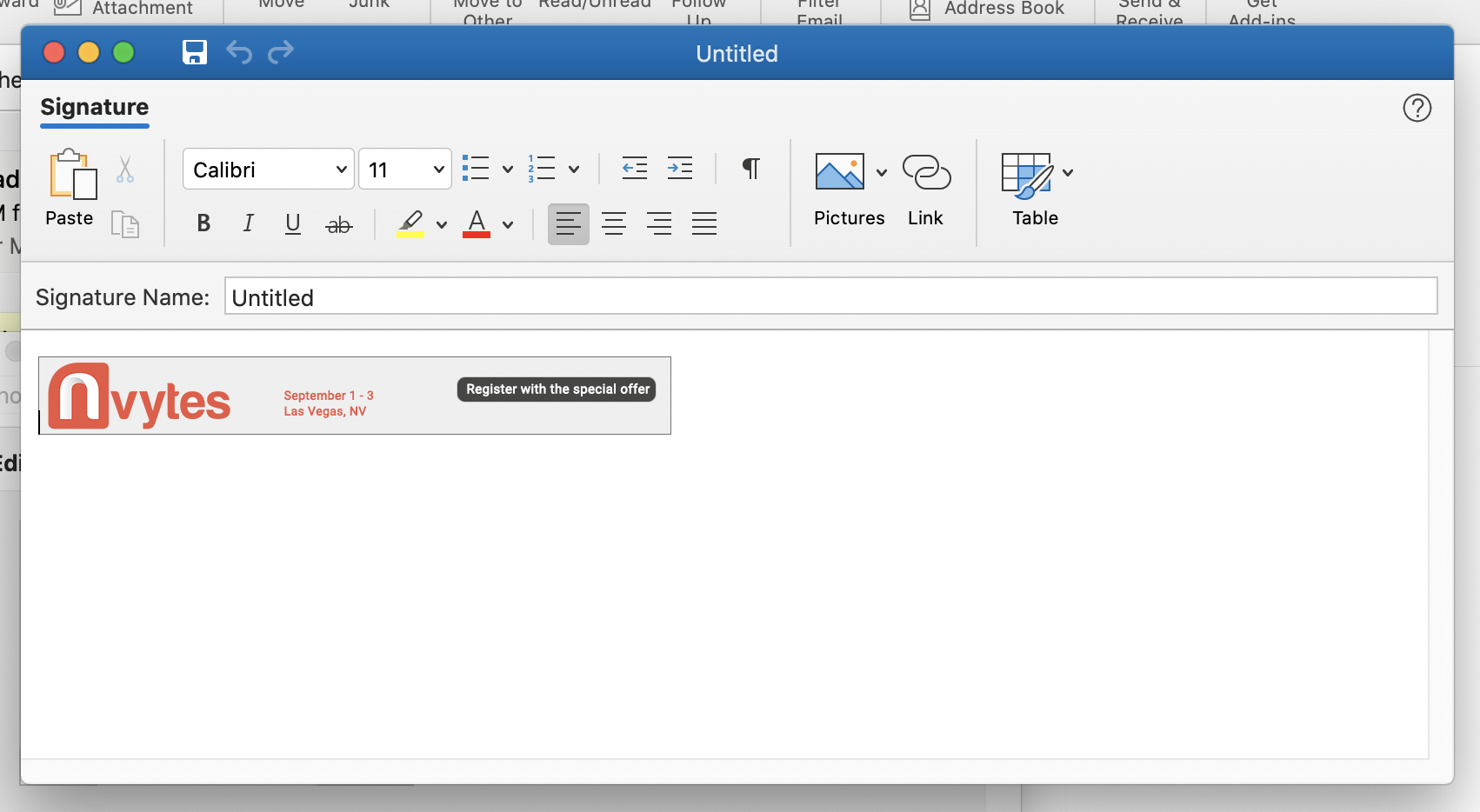Click the Save icon in title bar

[x=194, y=52]
